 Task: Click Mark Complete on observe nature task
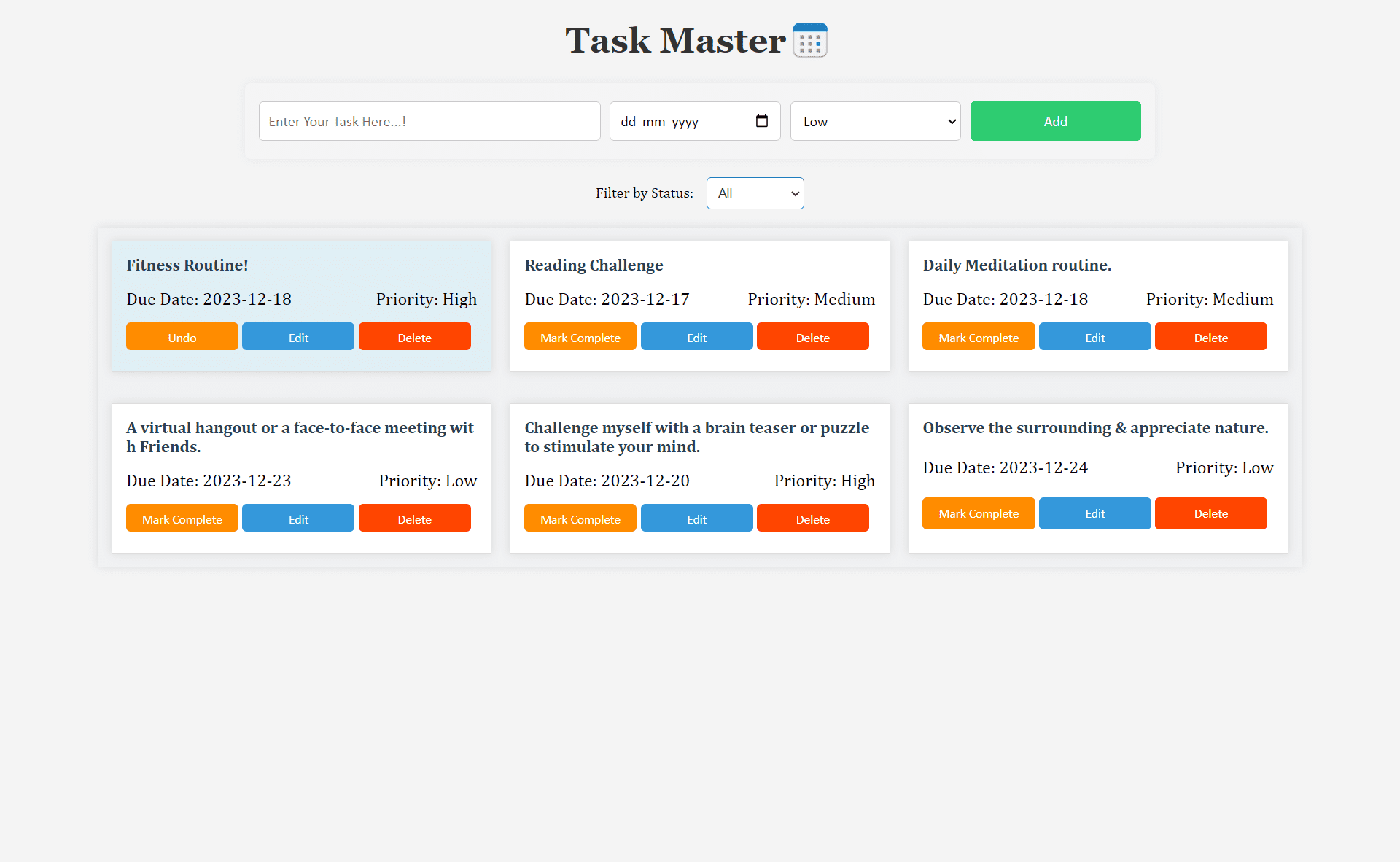point(979,513)
